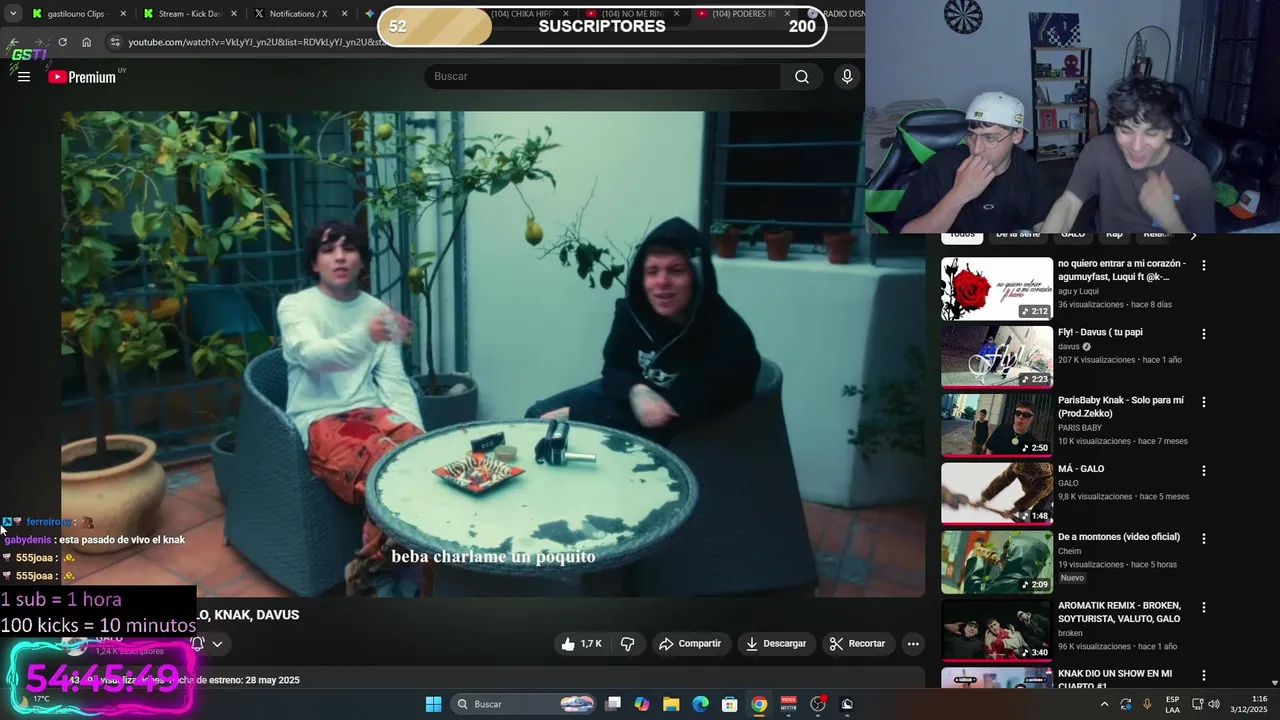Image resolution: width=1280 pixels, height=720 pixels.
Task: View site information icon in address bar
Action: [x=115, y=42]
